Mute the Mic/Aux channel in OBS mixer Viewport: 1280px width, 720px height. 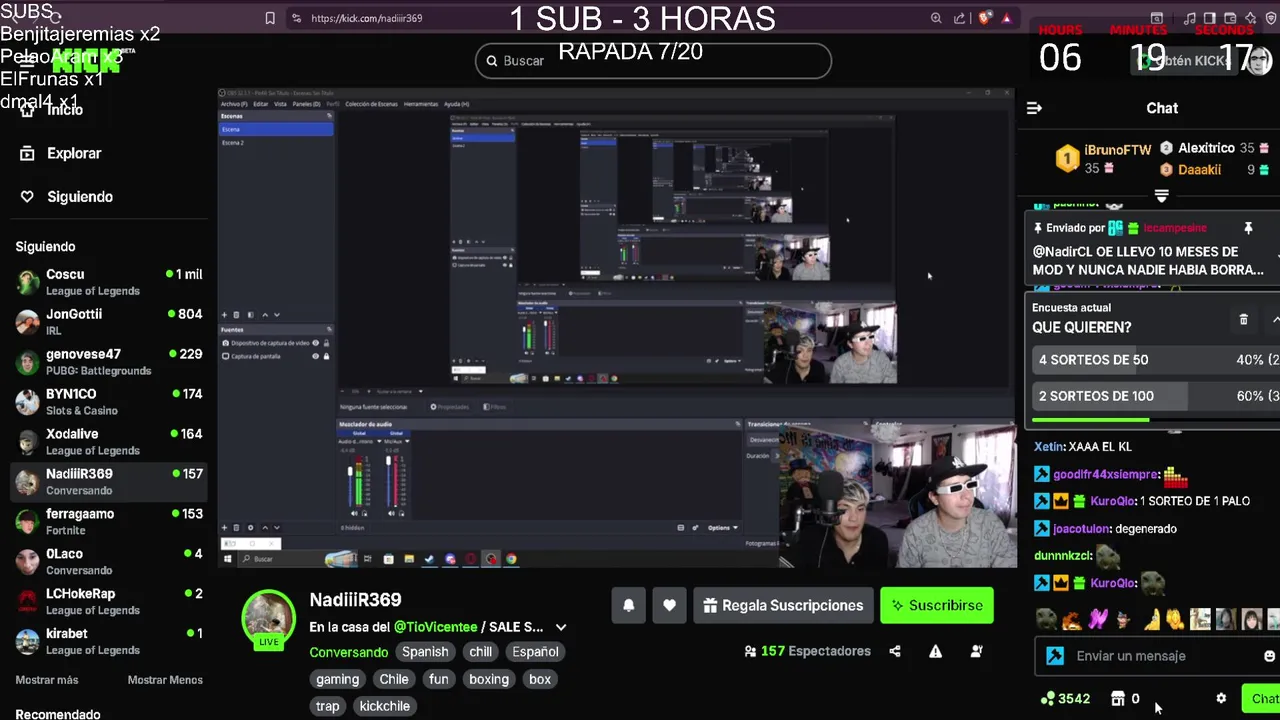(389, 514)
